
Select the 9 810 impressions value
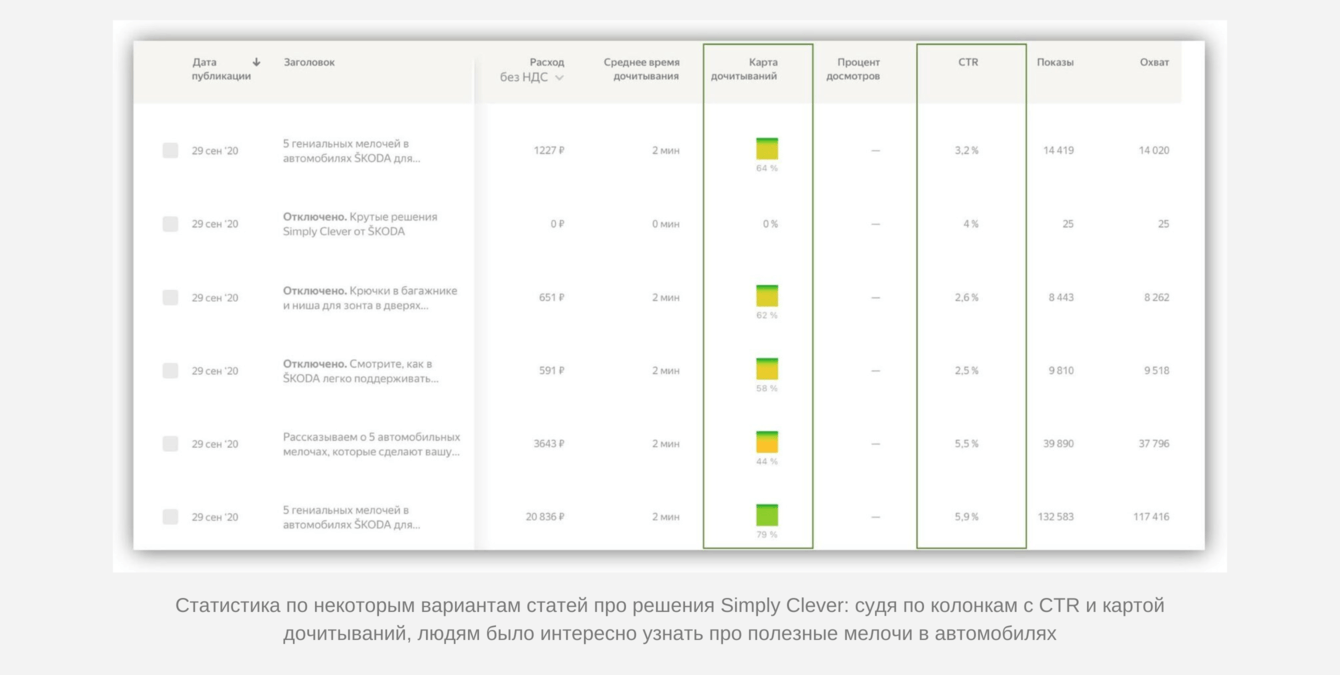[1061, 370]
